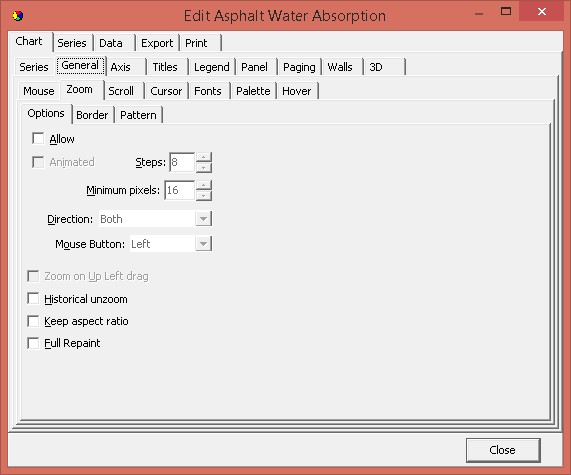The height and width of the screenshot is (475, 571).
Task: Switch to the top-level Series tab
Action: coord(72,43)
